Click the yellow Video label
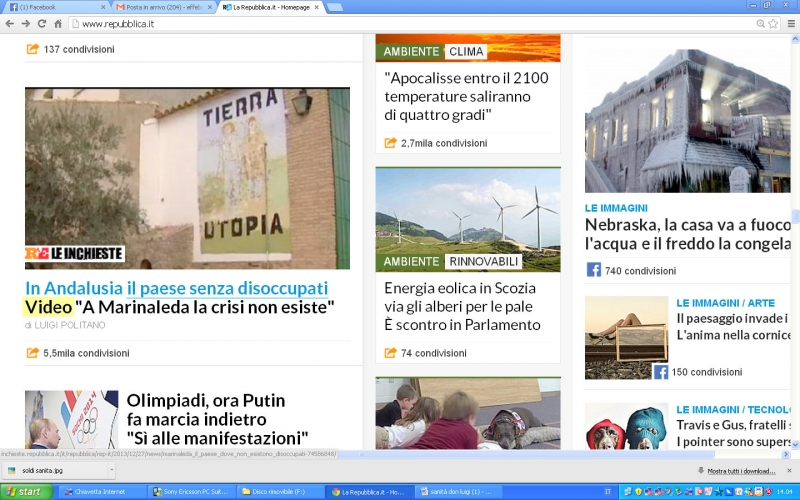 [49, 307]
